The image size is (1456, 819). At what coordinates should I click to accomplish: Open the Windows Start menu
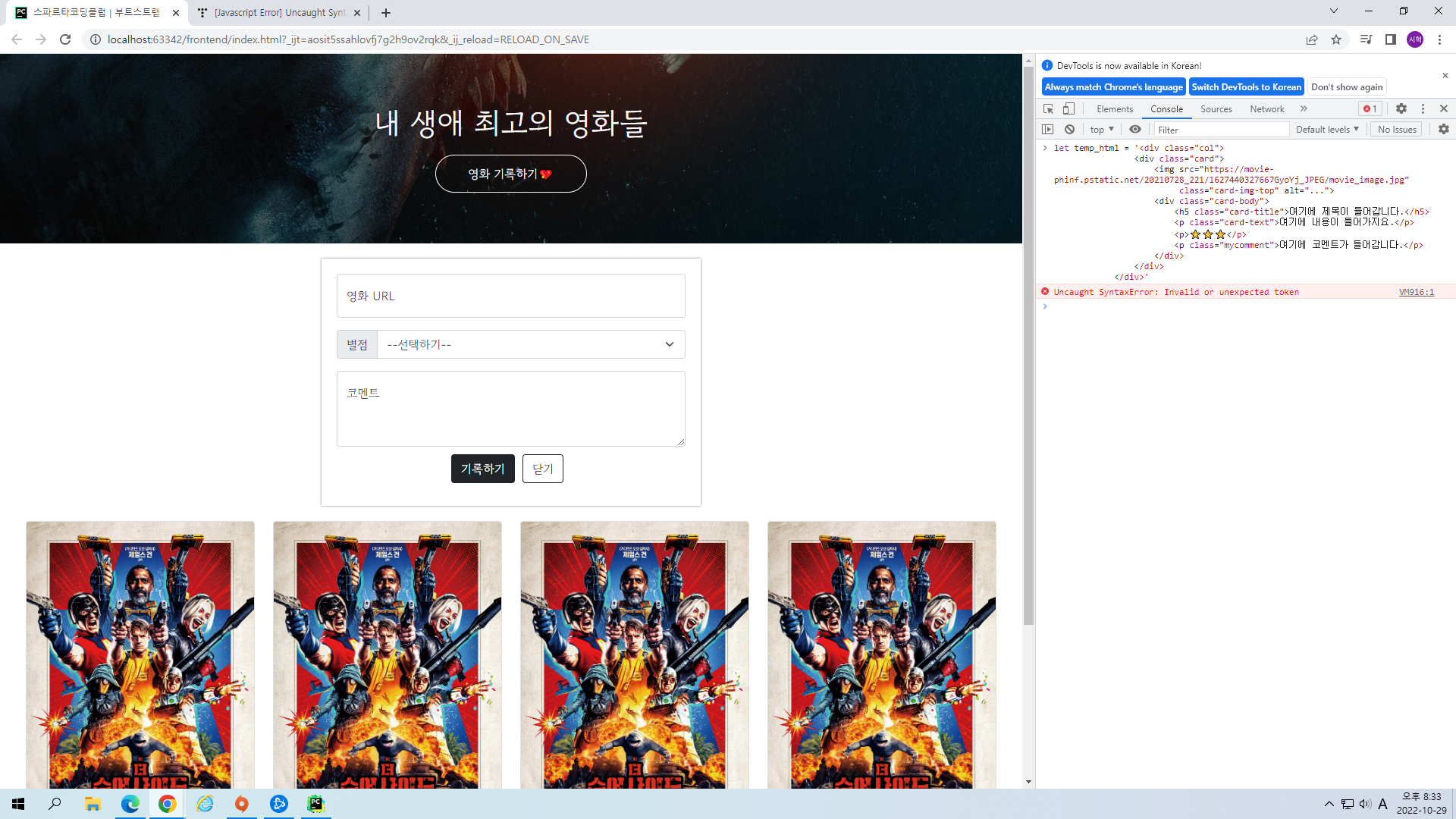coord(18,804)
